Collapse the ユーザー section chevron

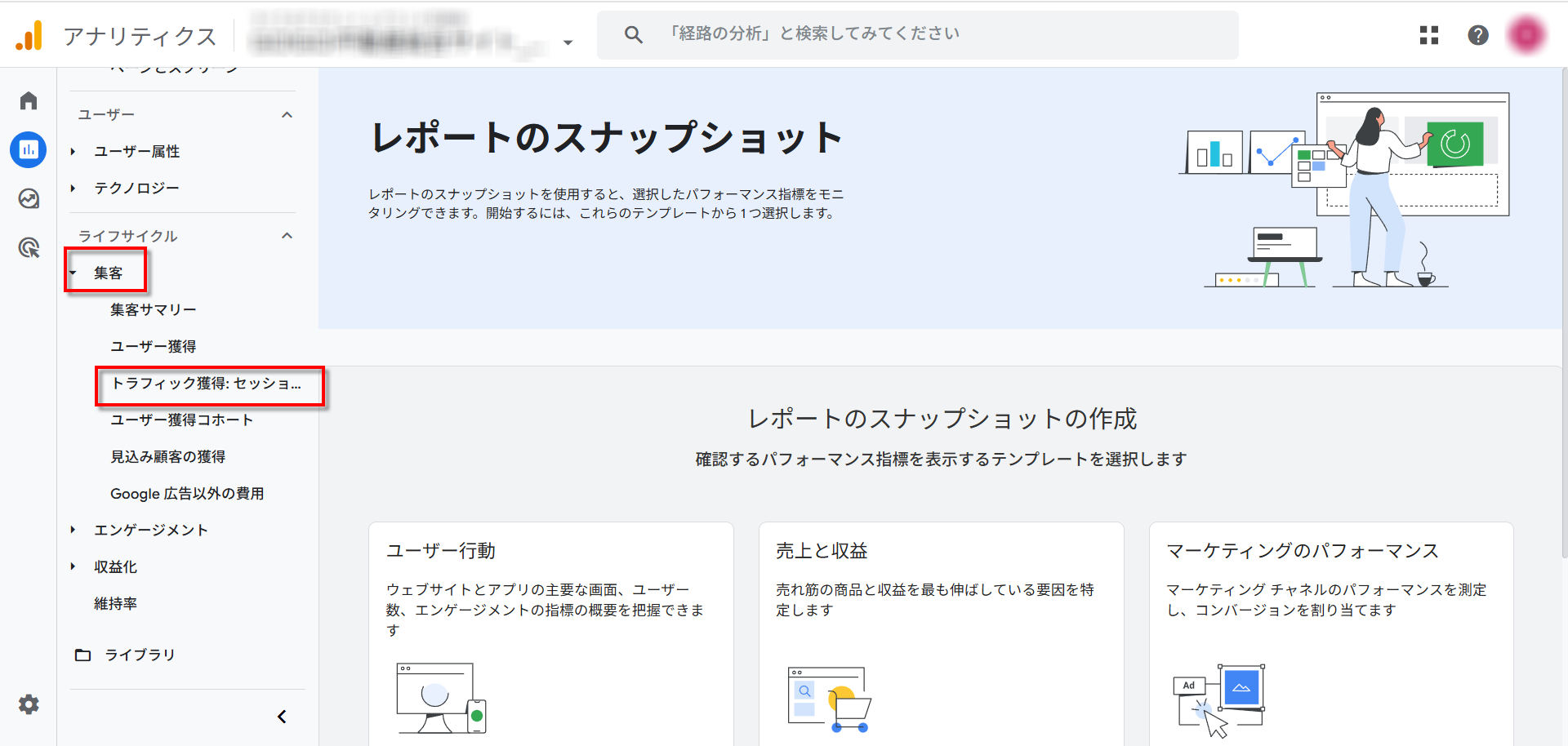pyautogui.click(x=287, y=115)
